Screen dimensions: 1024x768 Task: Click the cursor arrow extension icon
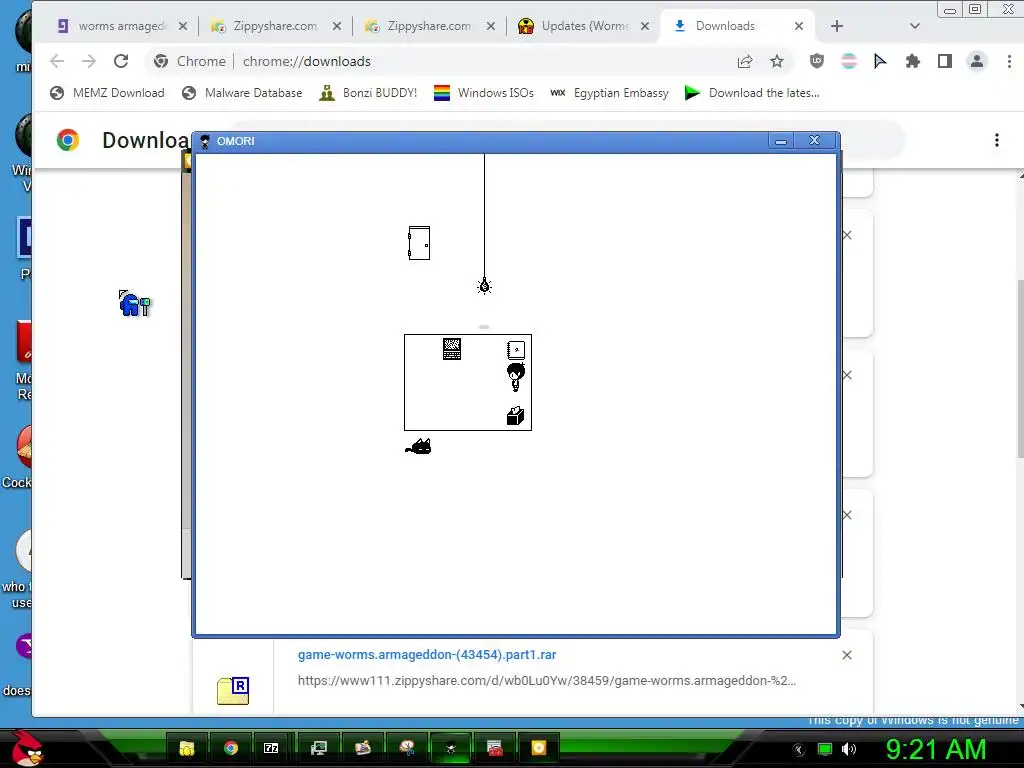(x=880, y=61)
